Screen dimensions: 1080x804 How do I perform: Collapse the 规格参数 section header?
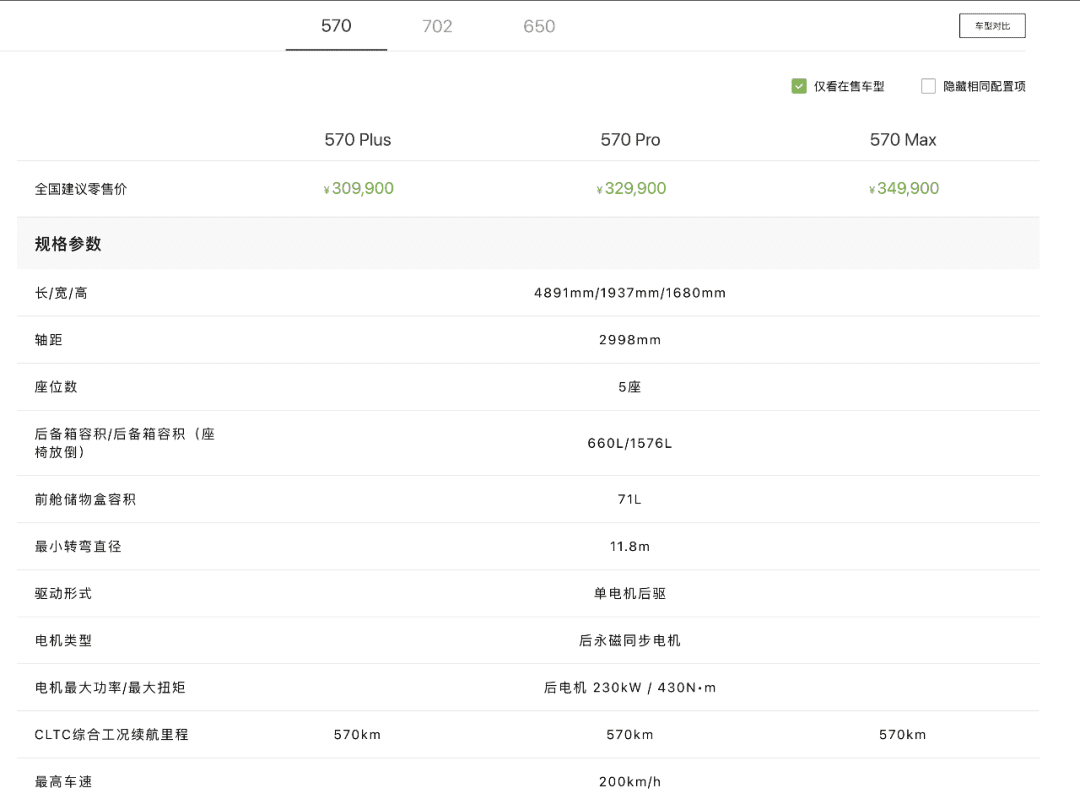[x=68, y=244]
